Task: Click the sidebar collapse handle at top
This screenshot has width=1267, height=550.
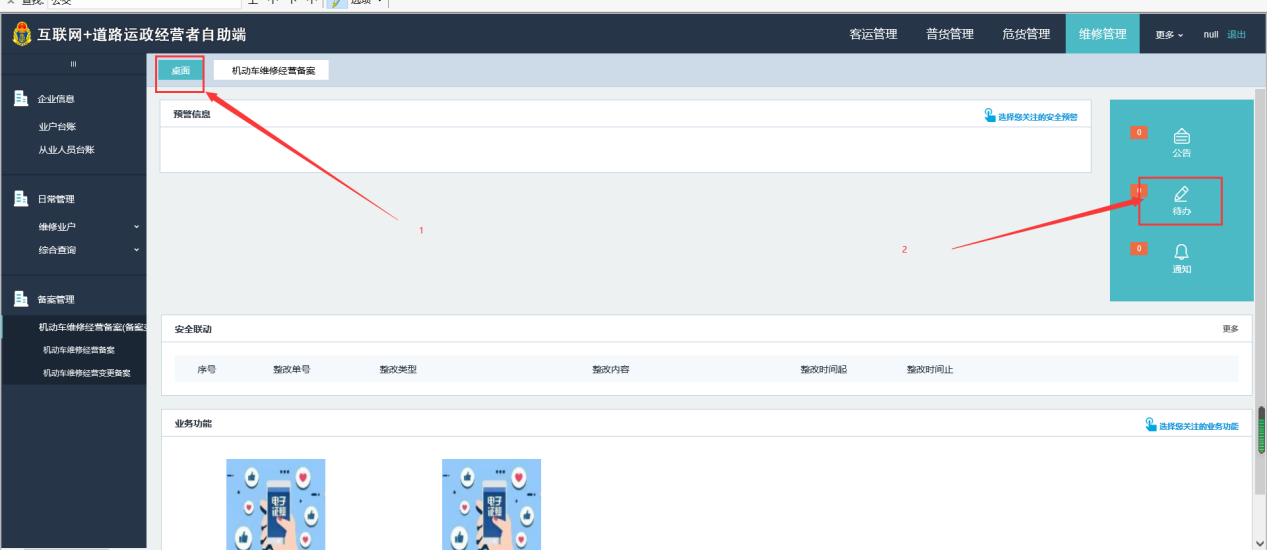Action: click(73, 64)
